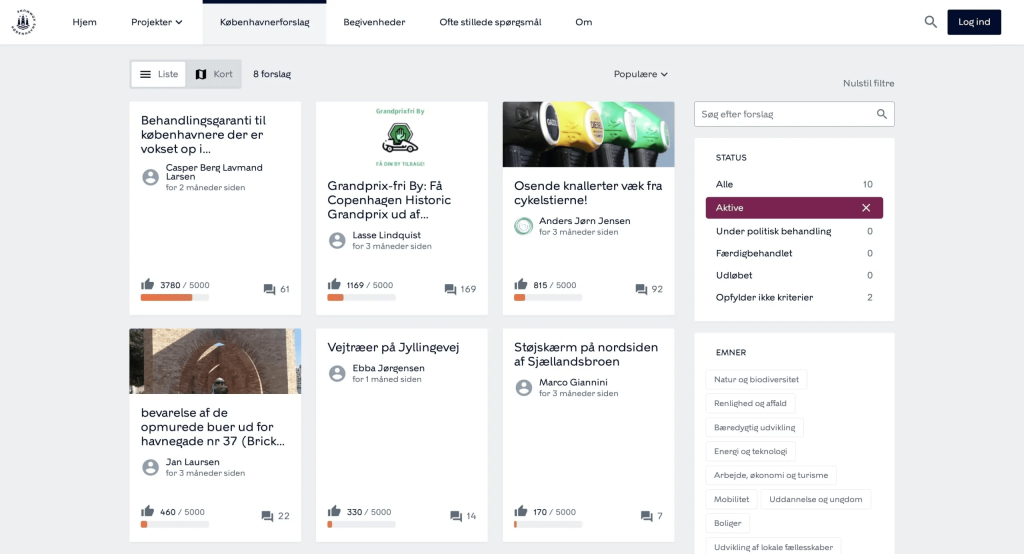Click the Copenhagen municipality logo
The width and height of the screenshot is (1024, 554).
(x=23, y=22)
